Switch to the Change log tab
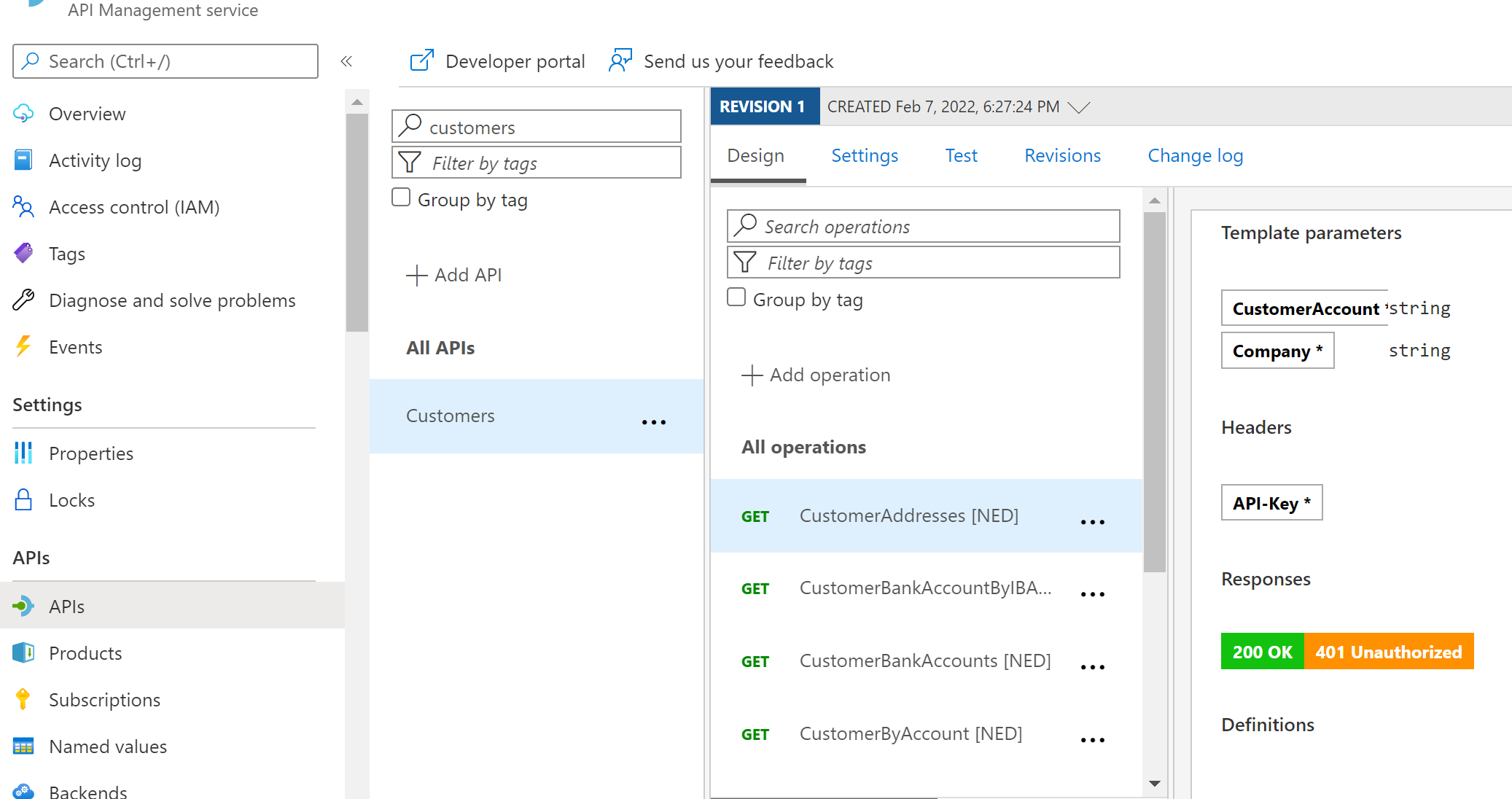This screenshot has height=799, width=1512. [x=1196, y=155]
